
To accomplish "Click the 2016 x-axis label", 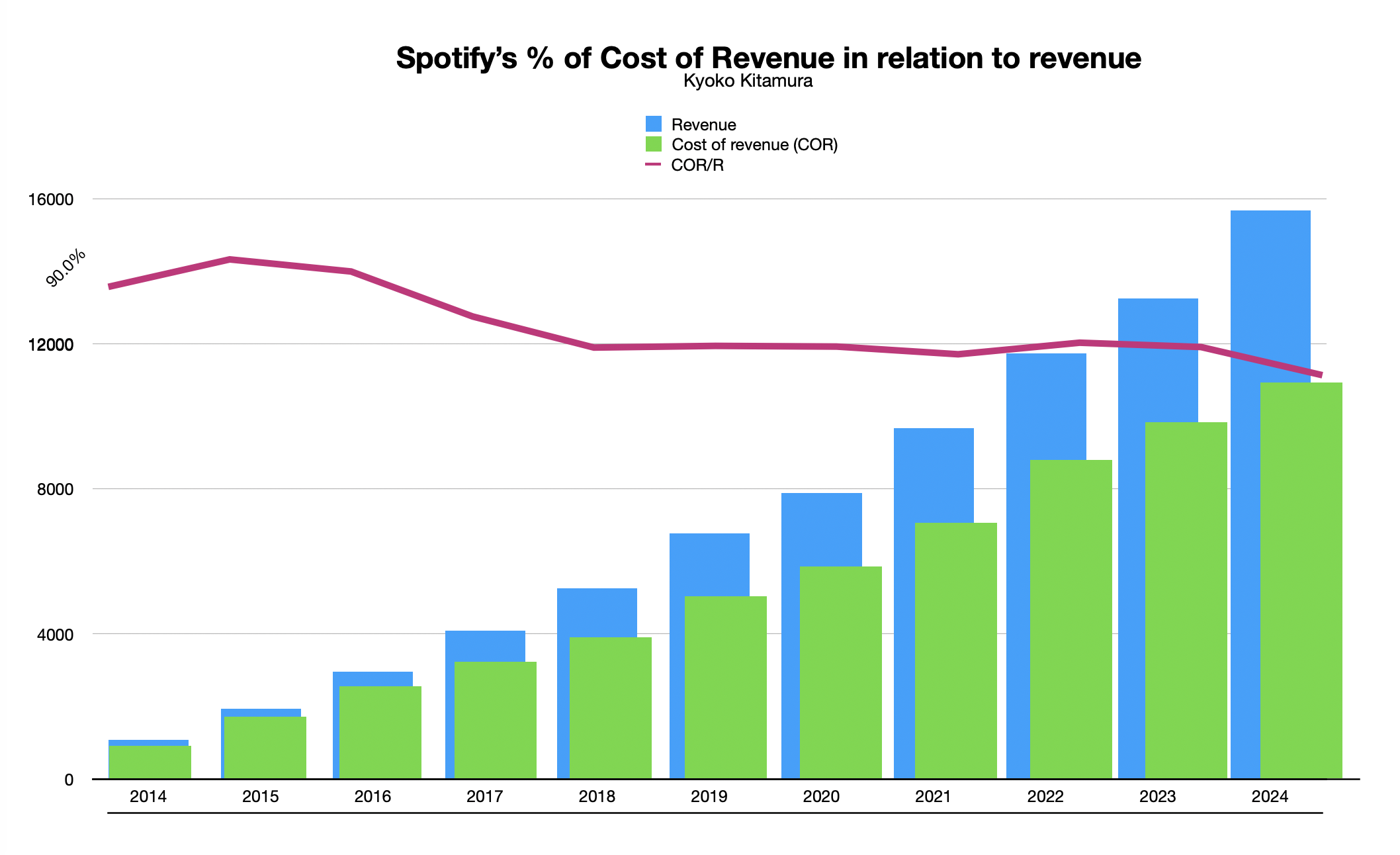I will point(372,796).
